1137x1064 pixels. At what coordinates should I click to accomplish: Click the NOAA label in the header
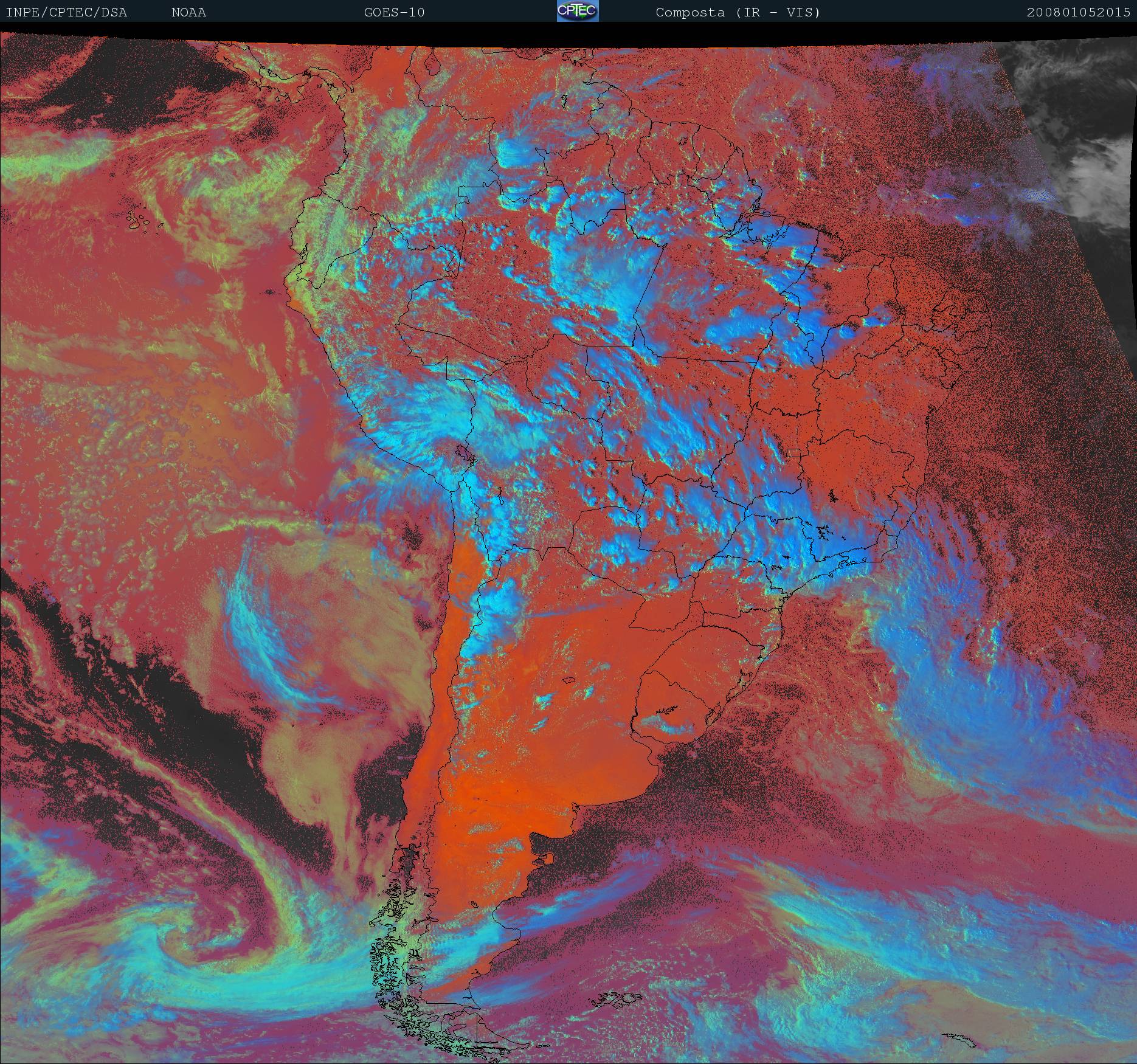coord(188,12)
